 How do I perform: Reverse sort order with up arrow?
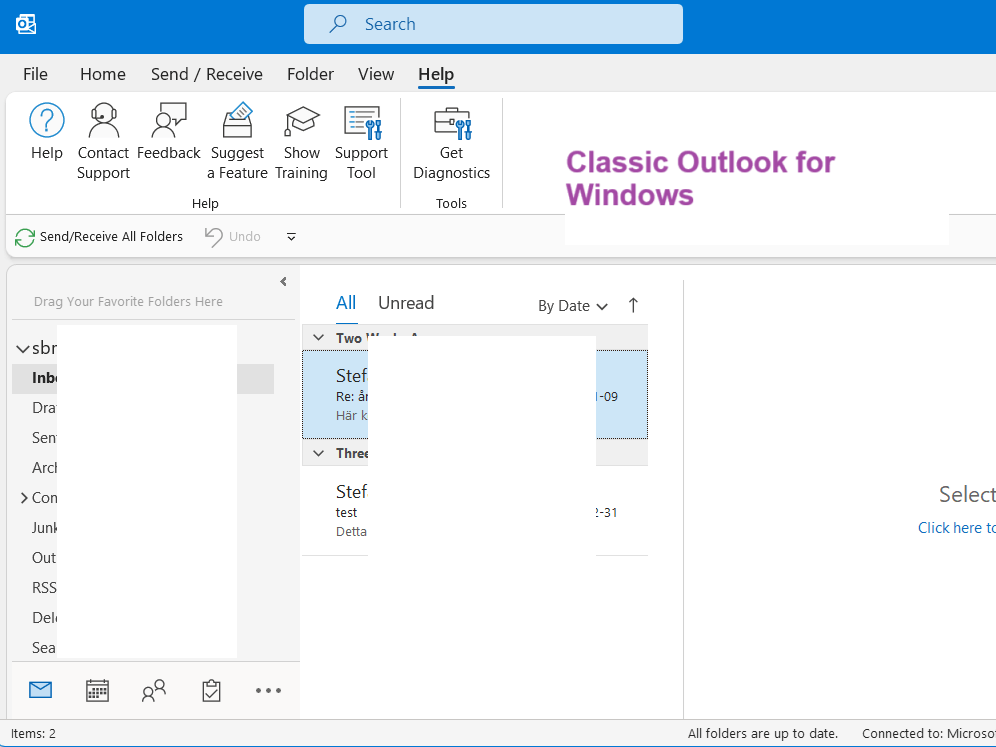point(633,306)
